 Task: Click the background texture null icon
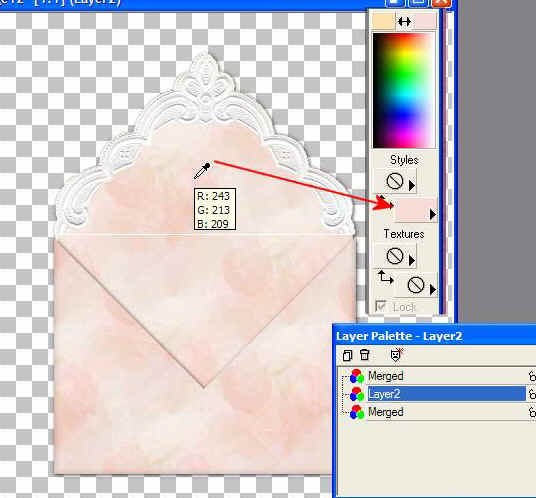tap(416, 285)
